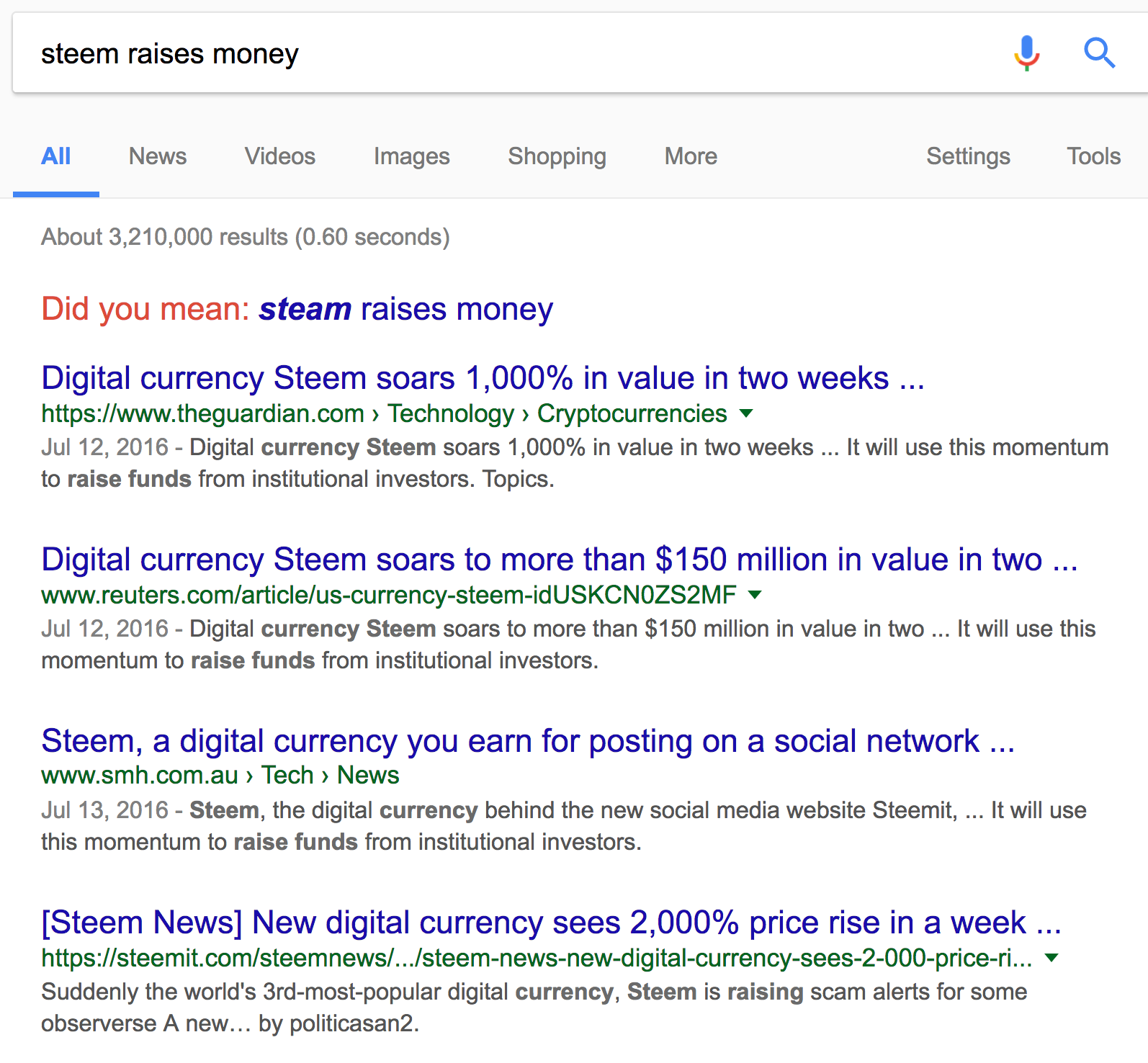Screen dimensions: 1148x1063
Task: Follow the 'steam raises money' suggestion
Action: click(x=406, y=309)
